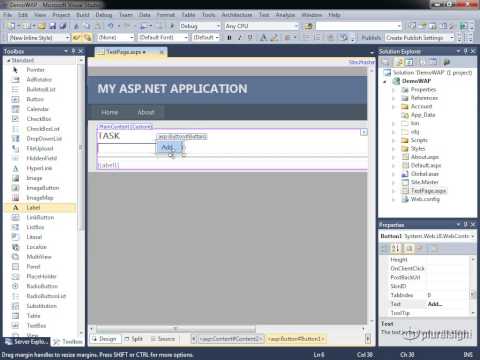This screenshot has height=360, width=480.
Task: Select the asp:Button#Button1 tag navigator
Action: 296,339
